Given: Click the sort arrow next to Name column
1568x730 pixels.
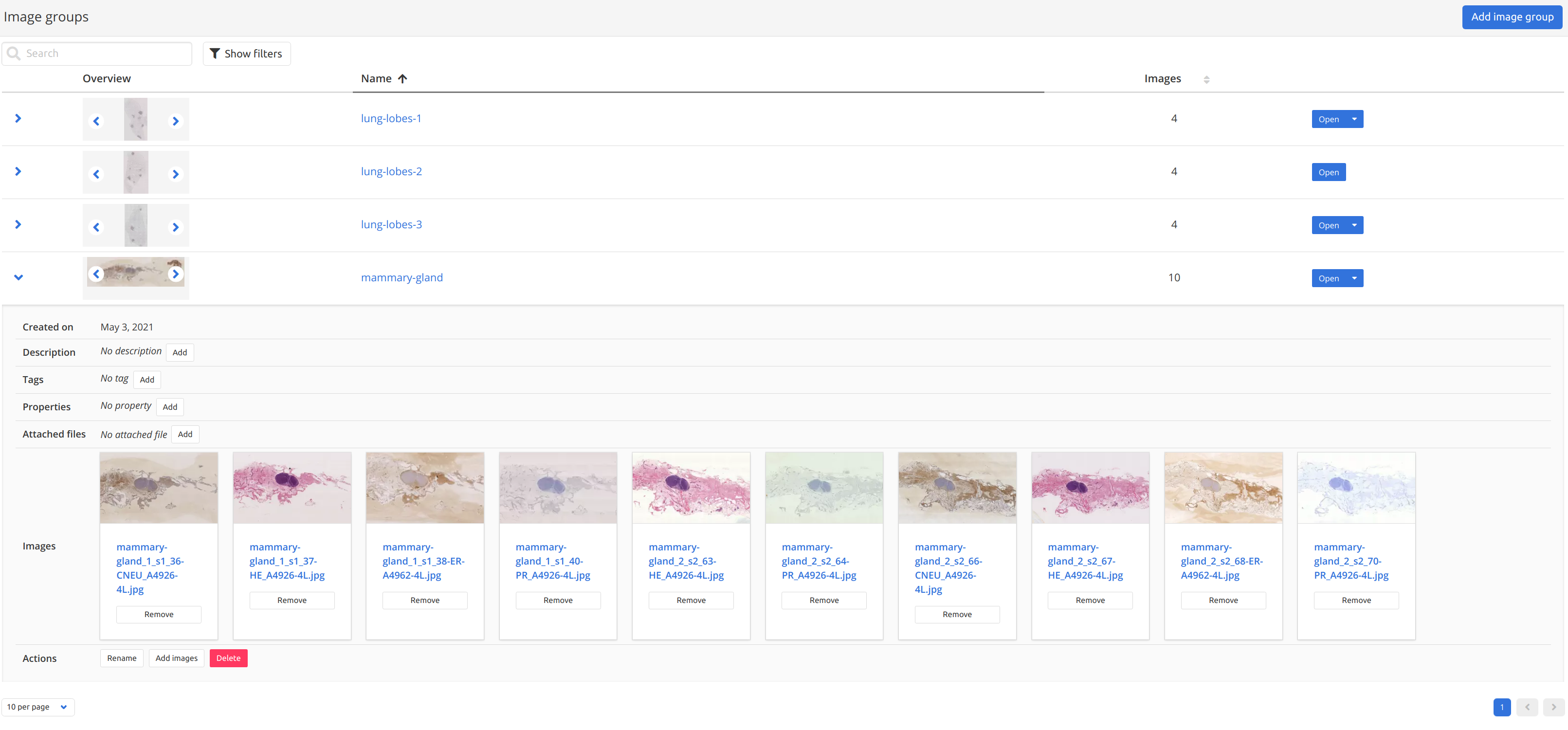Looking at the screenshot, I should point(402,78).
